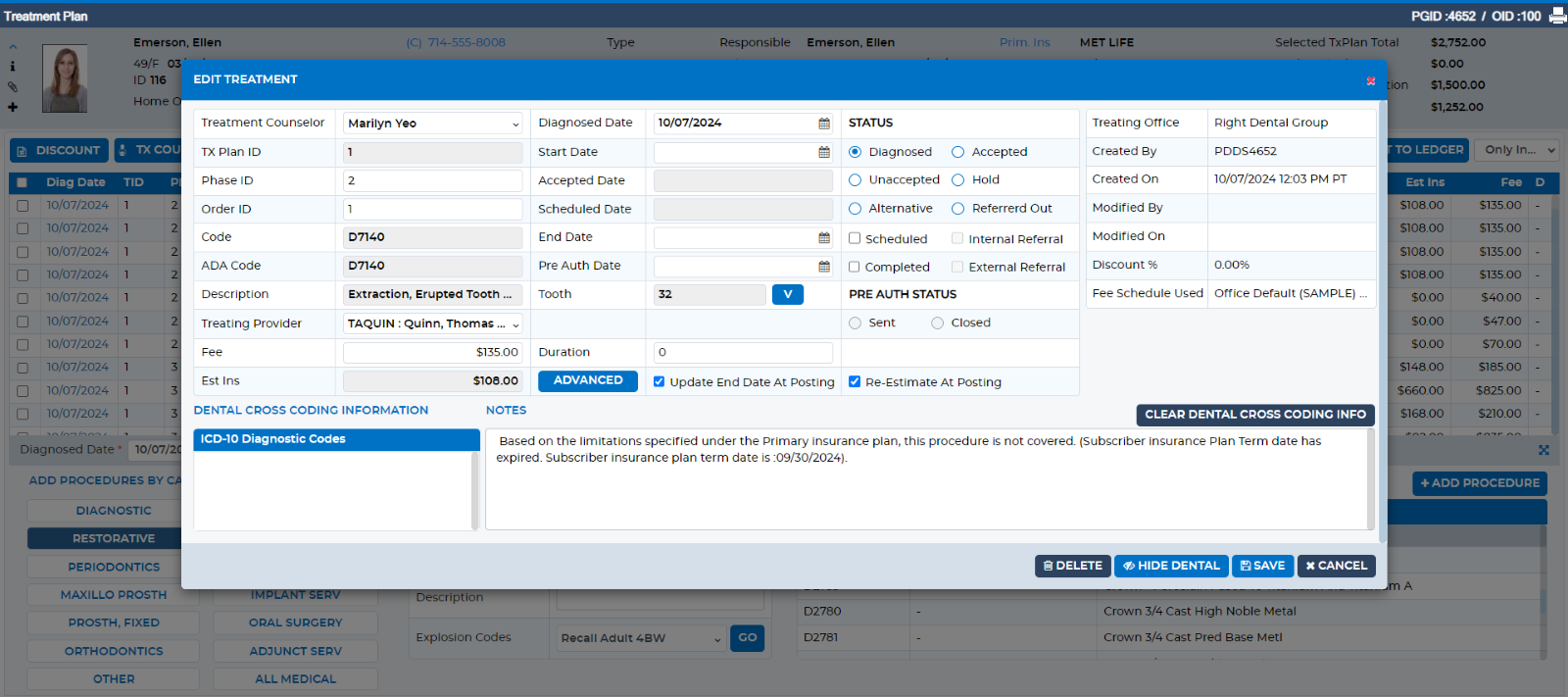
Task: Select the Unaccepted status radio
Action: coord(856,180)
